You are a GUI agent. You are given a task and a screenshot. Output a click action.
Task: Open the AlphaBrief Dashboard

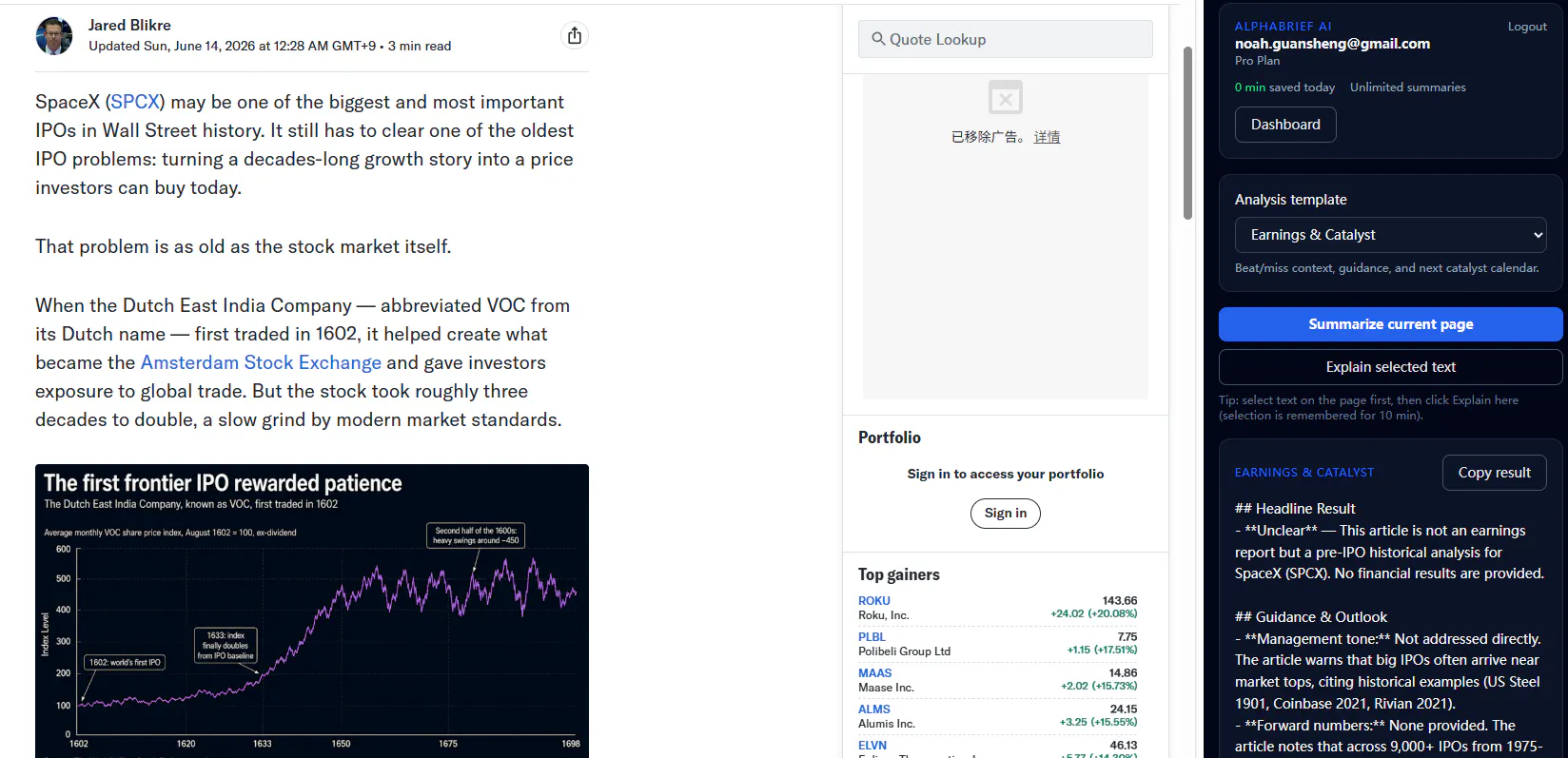1285,125
